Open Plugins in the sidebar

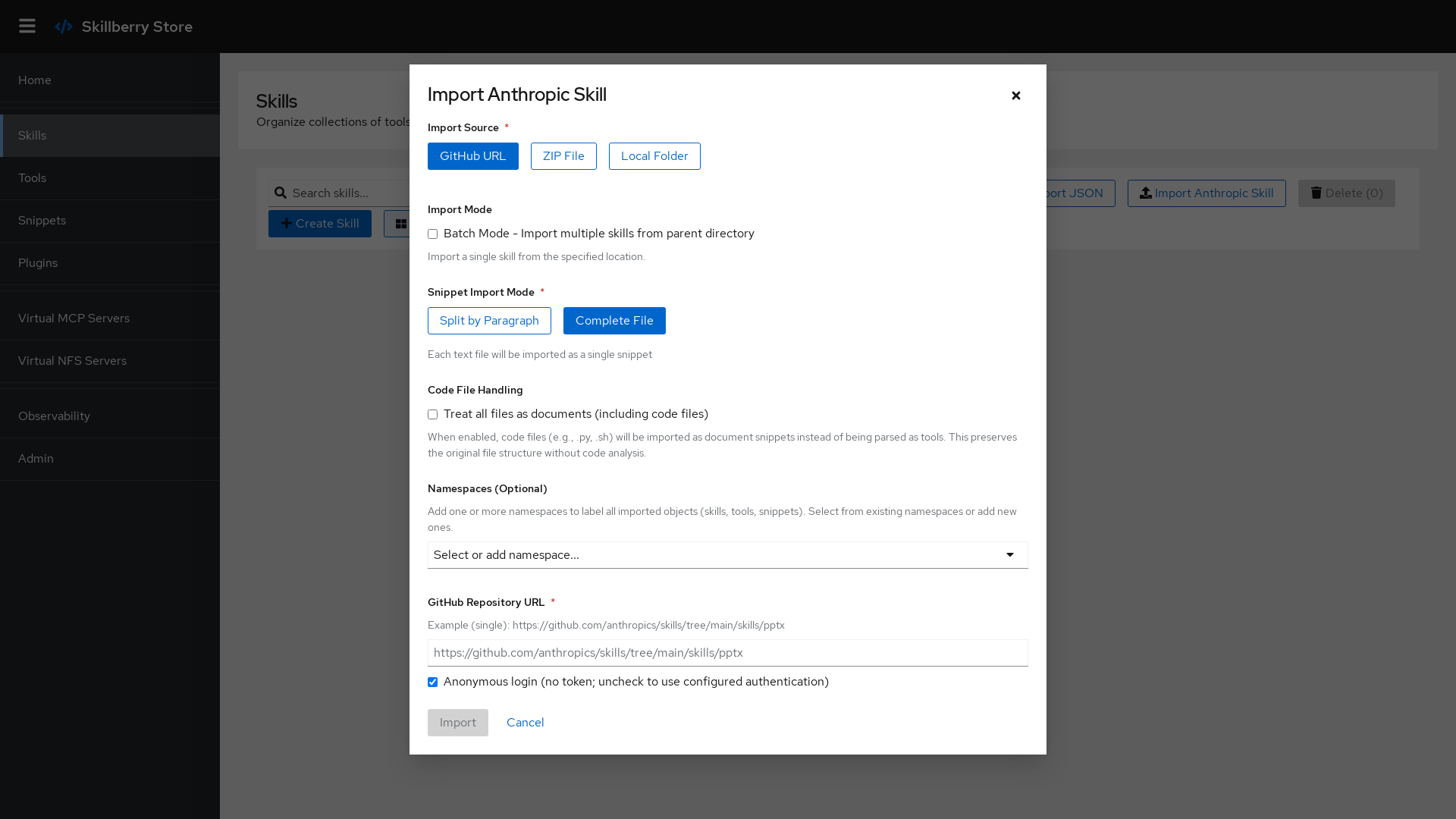point(110,263)
